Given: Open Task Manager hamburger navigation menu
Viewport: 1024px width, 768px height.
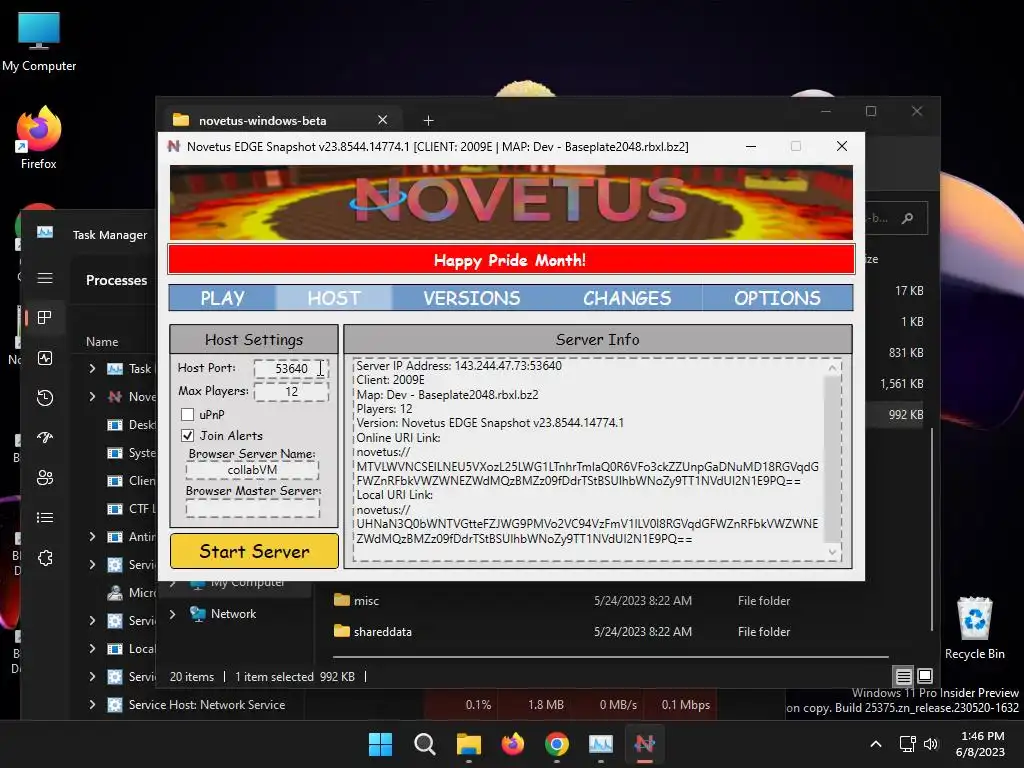Looking at the screenshot, I should pyautogui.click(x=45, y=278).
